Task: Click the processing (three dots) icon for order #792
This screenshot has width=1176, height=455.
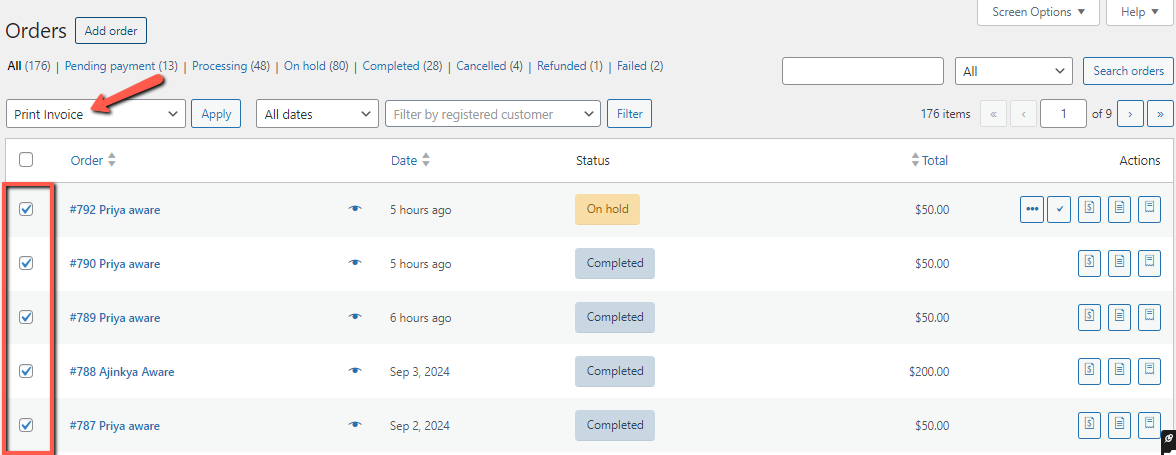Action: click(x=1032, y=210)
